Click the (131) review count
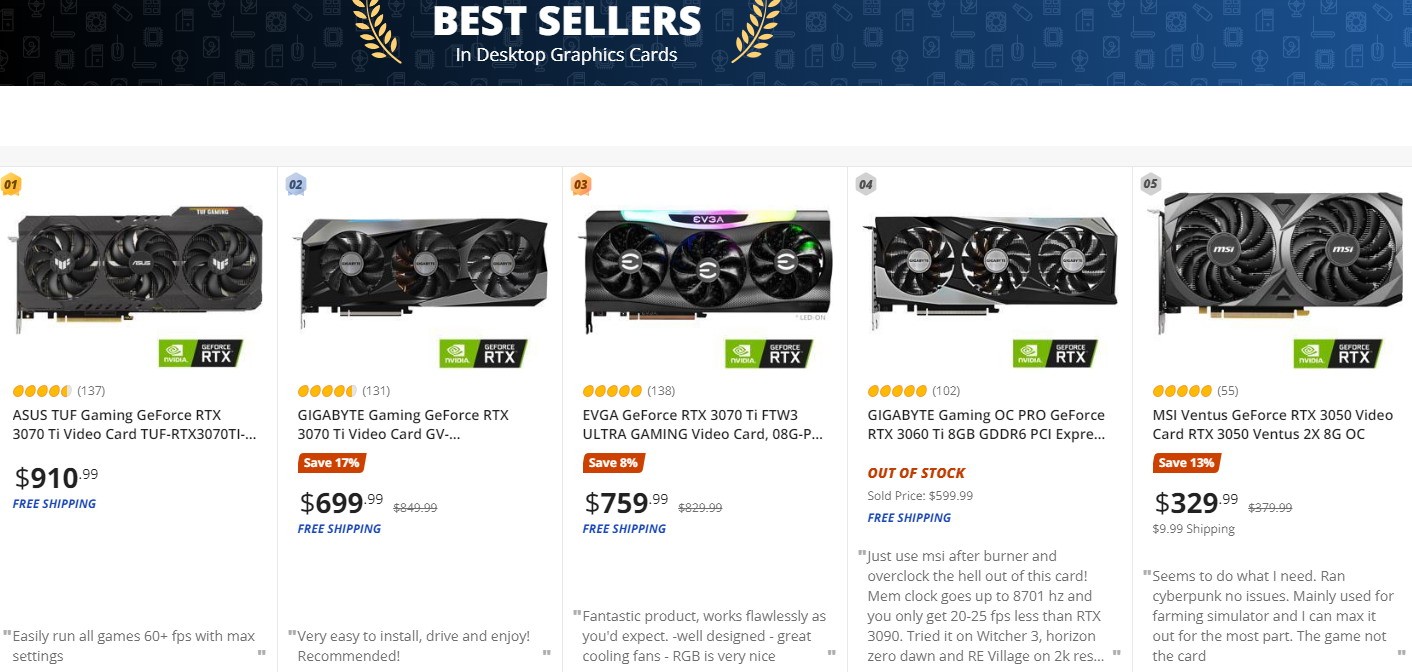This screenshot has height=672, width=1412. pyautogui.click(x=376, y=391)
